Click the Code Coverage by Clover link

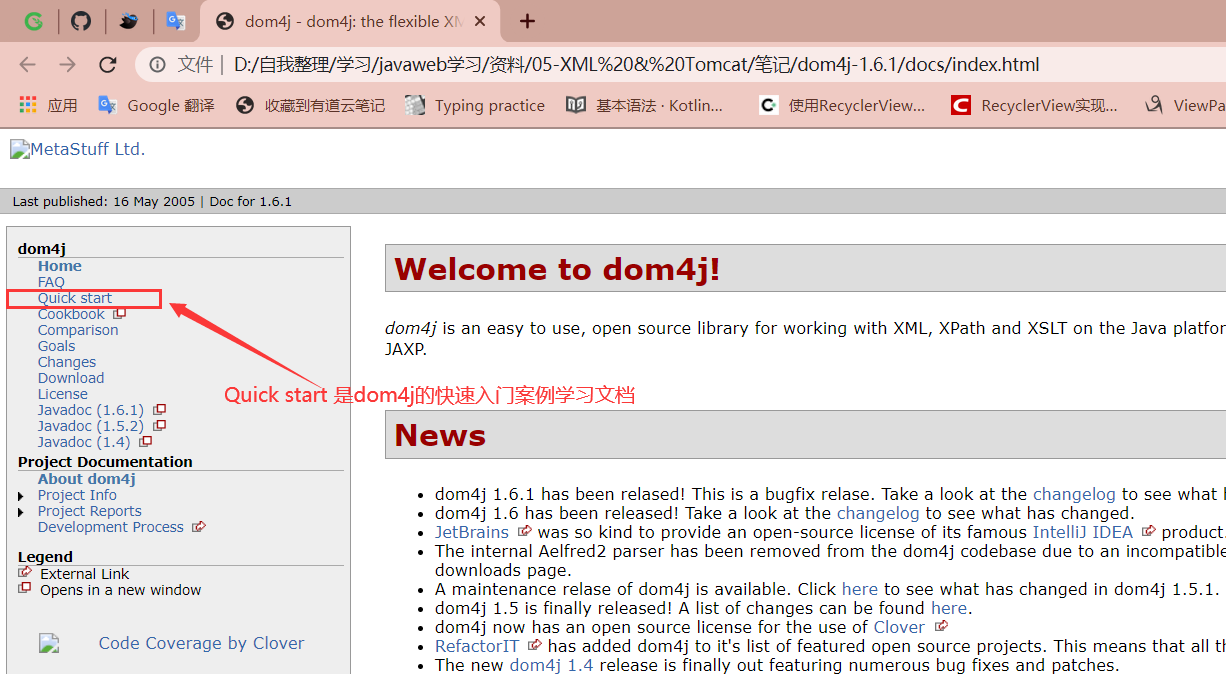click(201, 643)
